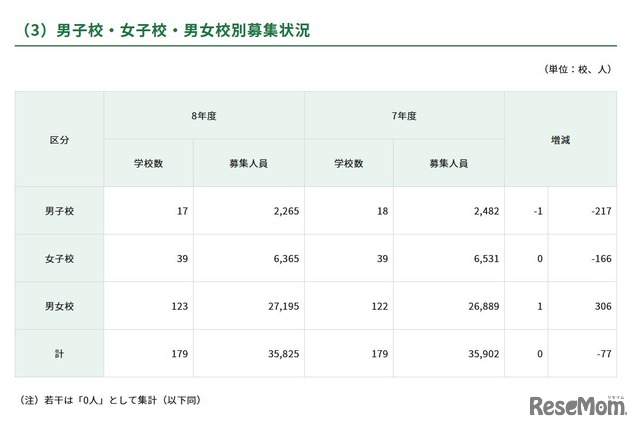Select the 306 increase cell
This screenshot has width=640, height=429.
pos(597,305)
